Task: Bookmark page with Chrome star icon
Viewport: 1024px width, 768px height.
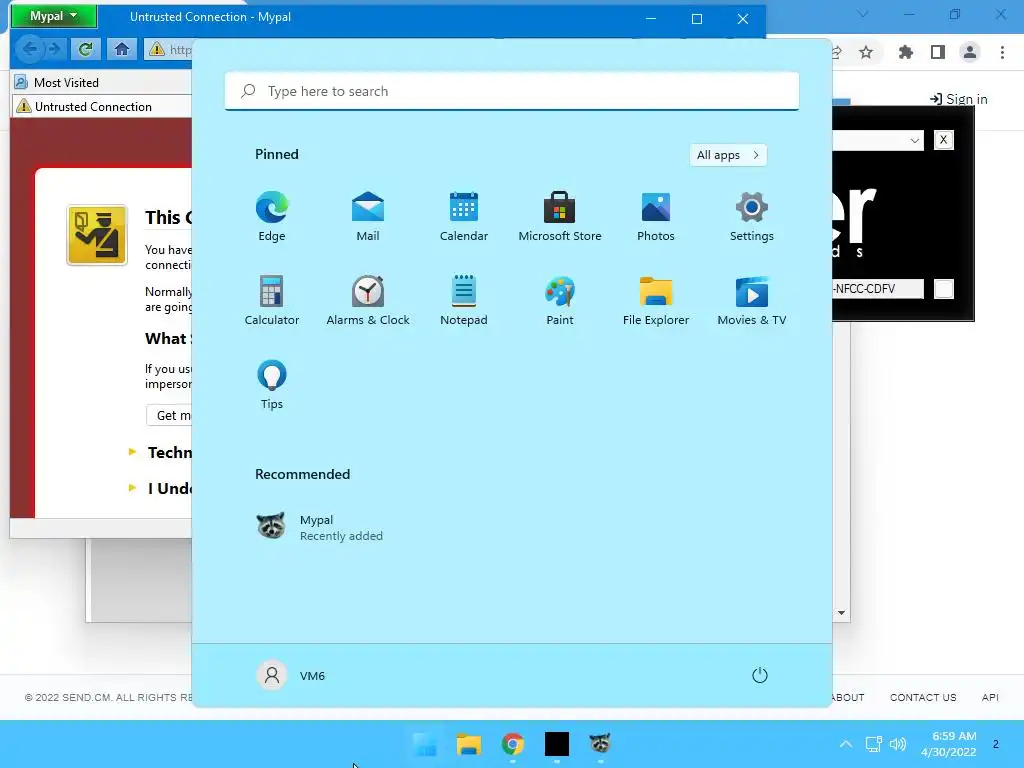Action: click(x=866, y=52)
